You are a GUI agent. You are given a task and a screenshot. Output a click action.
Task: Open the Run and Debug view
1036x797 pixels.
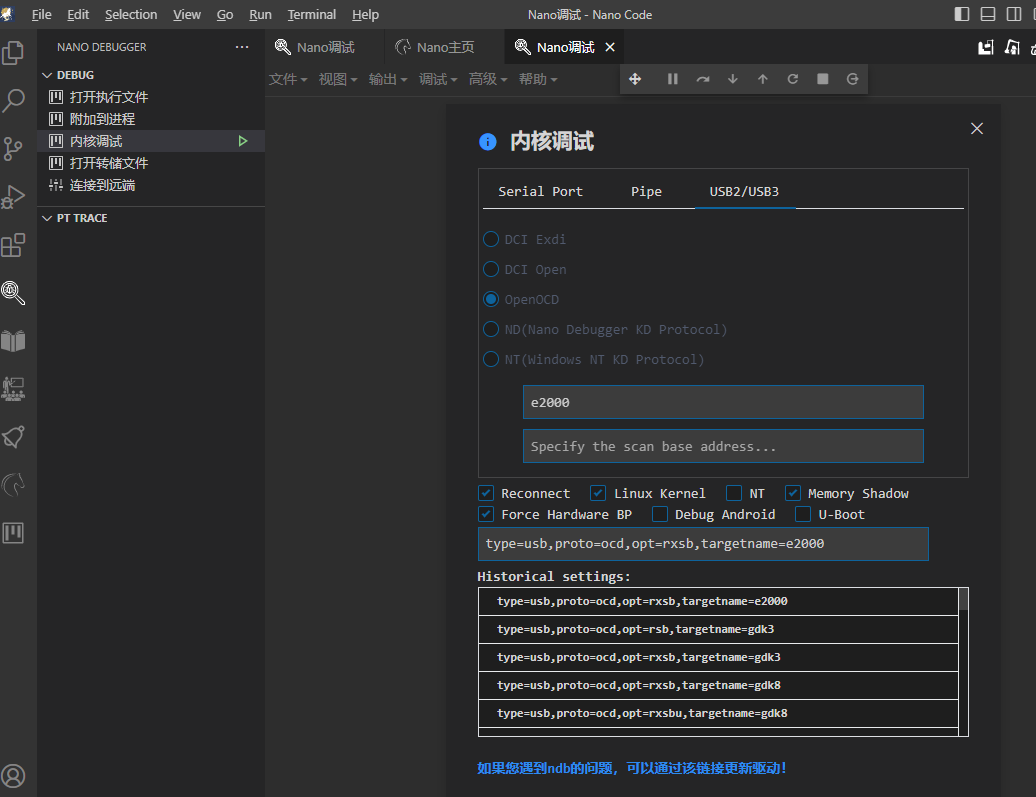point(13,197)
